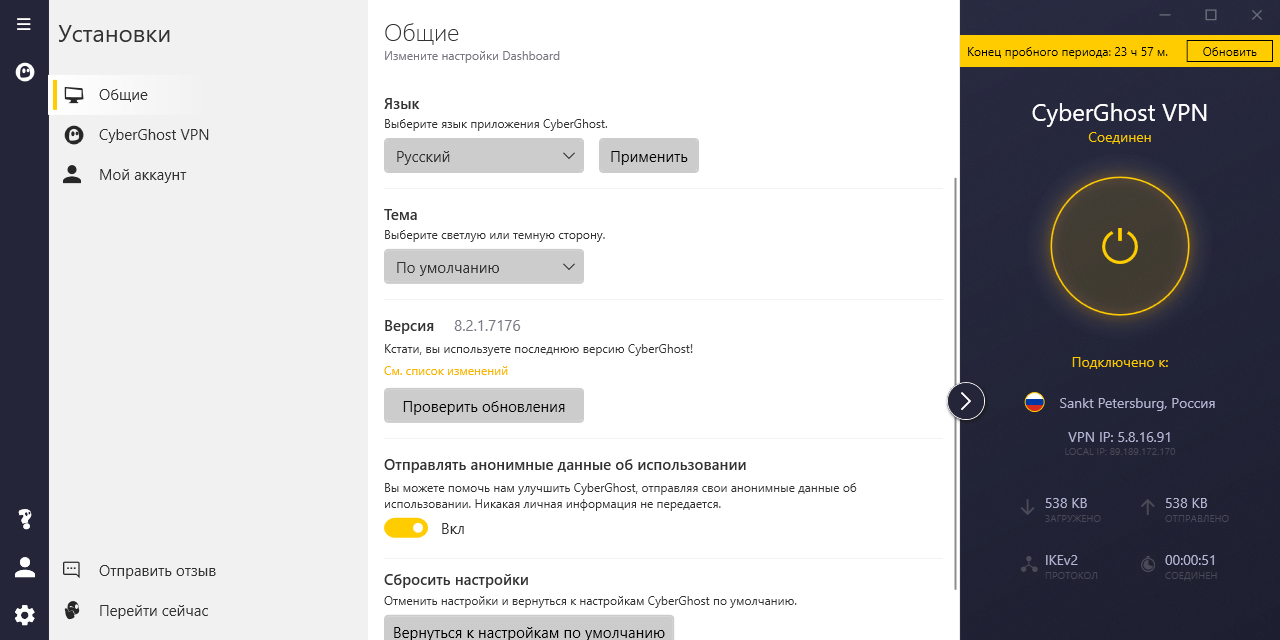This screenshot has width=1280, height=640.
Task: Click Отправить отзыв feedback item
Action: (157, 571)
